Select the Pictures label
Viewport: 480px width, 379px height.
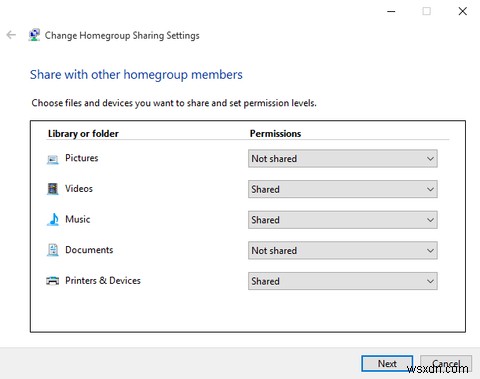(x=82, y=158)
